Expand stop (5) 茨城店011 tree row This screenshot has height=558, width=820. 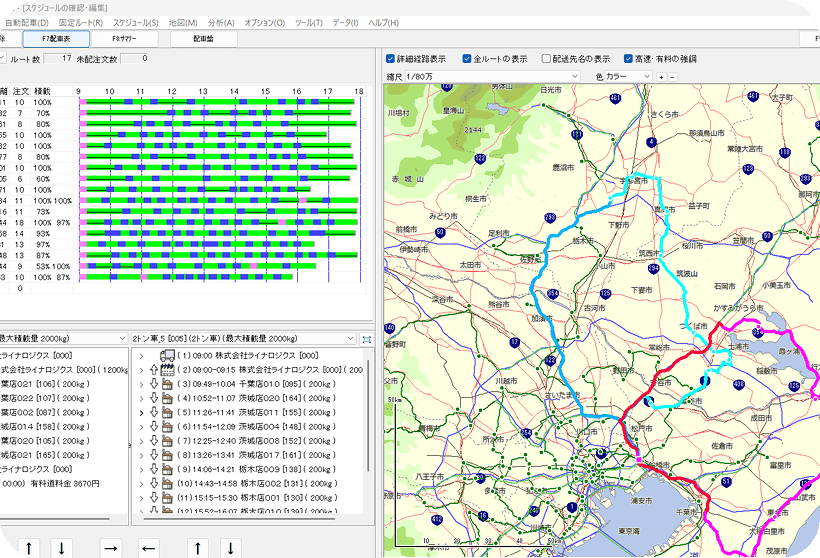click(141, 413)
